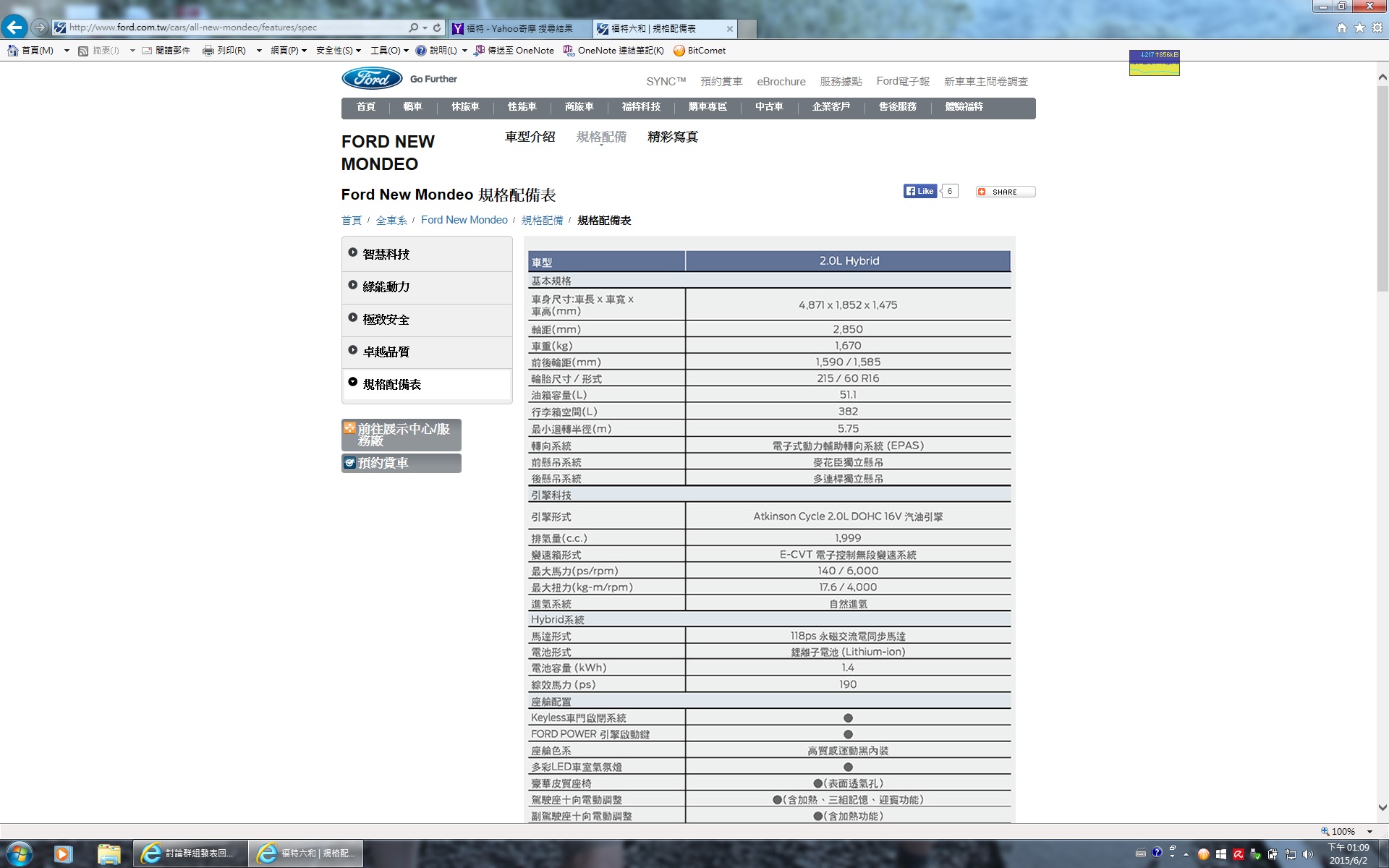Click OneNote 連結筆記(K) button
This screenshot has height=868, width=1389.
coord(613,51)
